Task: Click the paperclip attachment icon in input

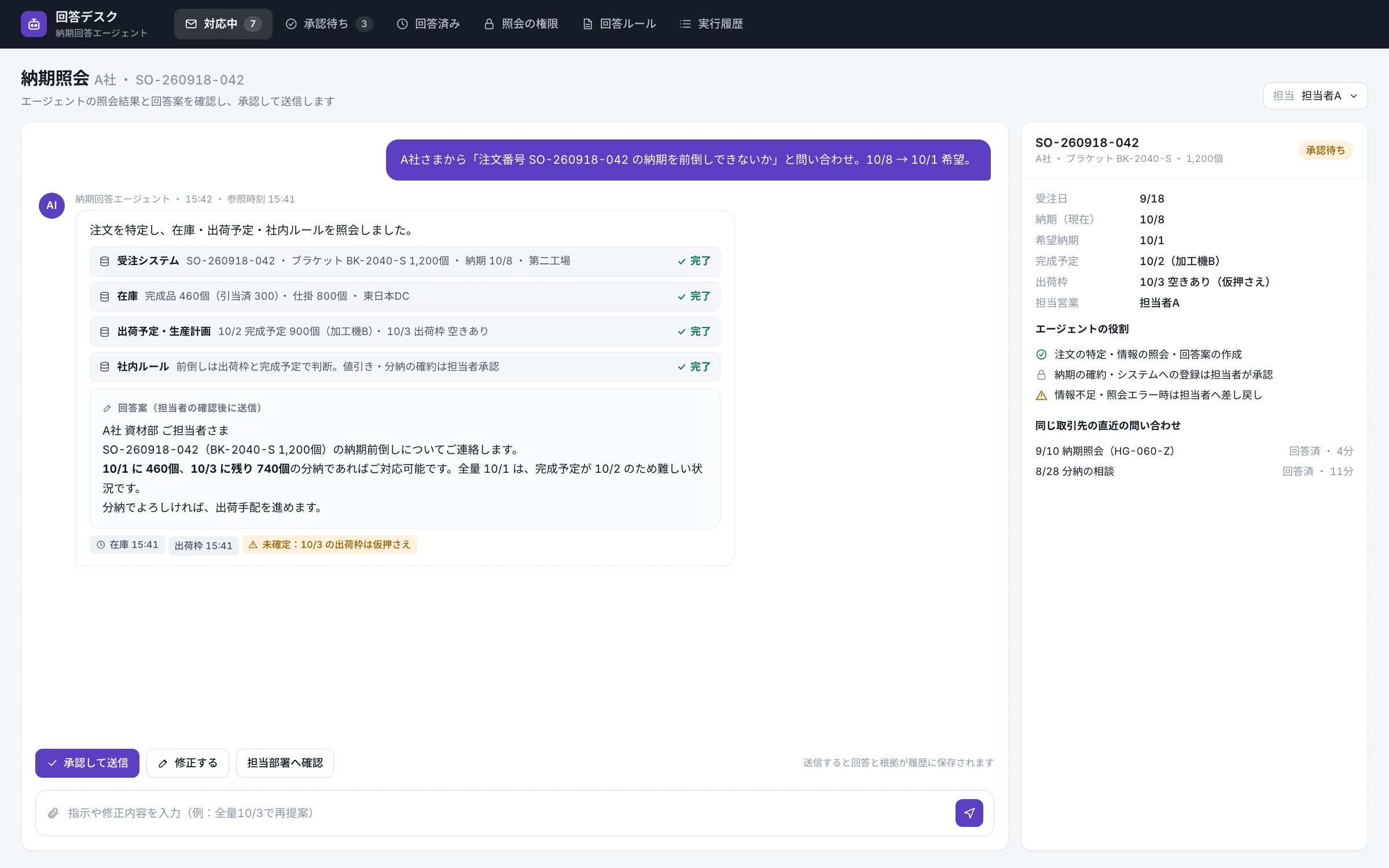Action: click(53, 813)
